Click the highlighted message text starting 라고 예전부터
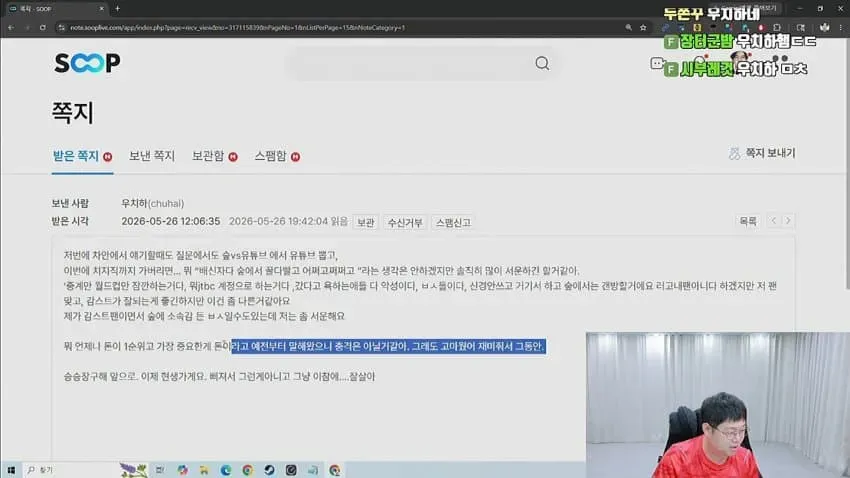The image size is (850, 478). click(388, 346)
